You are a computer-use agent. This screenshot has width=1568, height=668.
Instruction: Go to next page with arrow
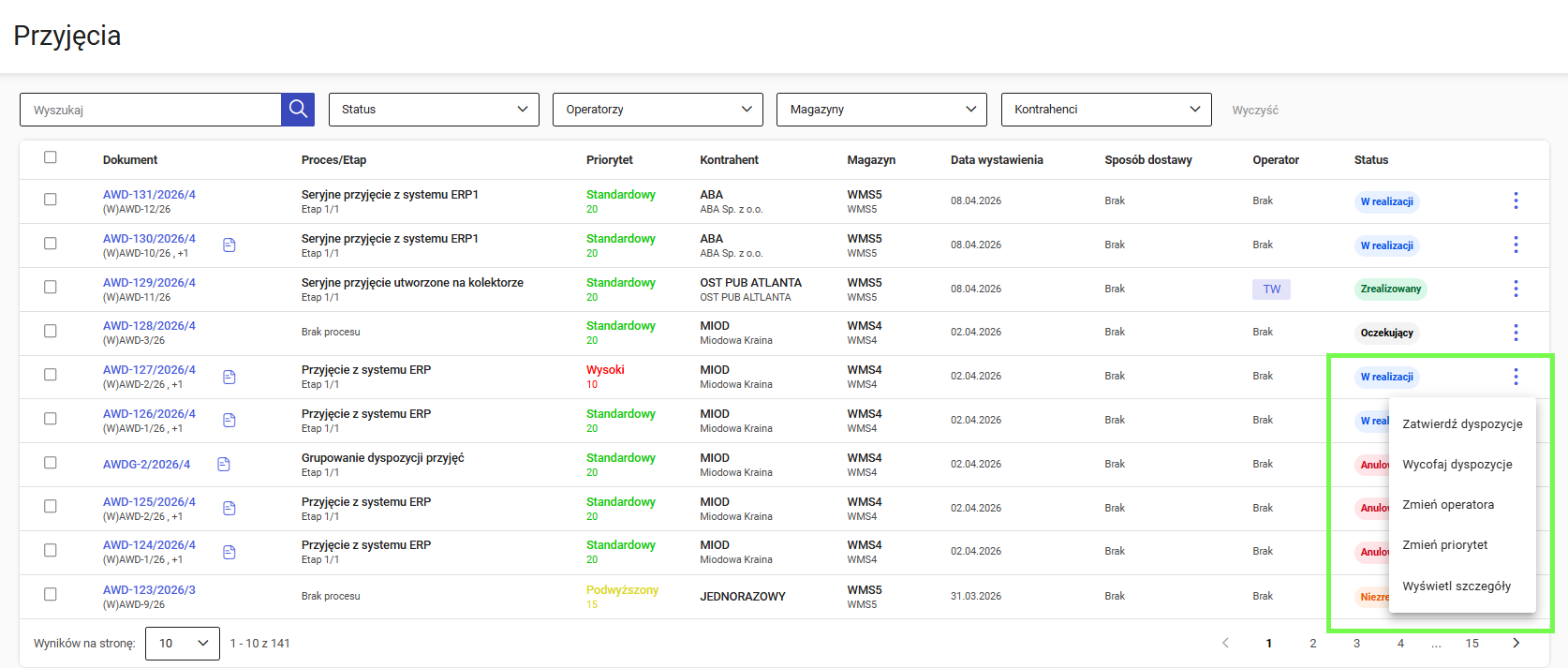coord(1516,643)
